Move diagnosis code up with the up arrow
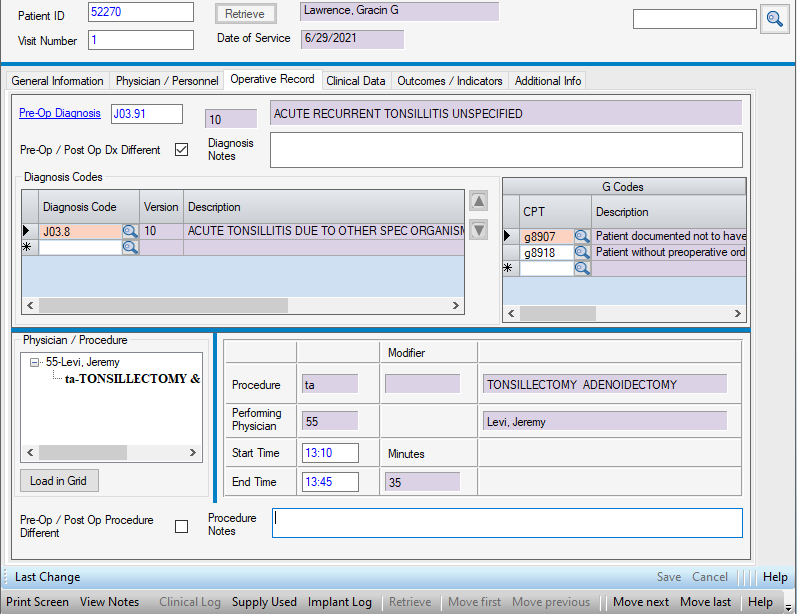 (x=479, y=202)
